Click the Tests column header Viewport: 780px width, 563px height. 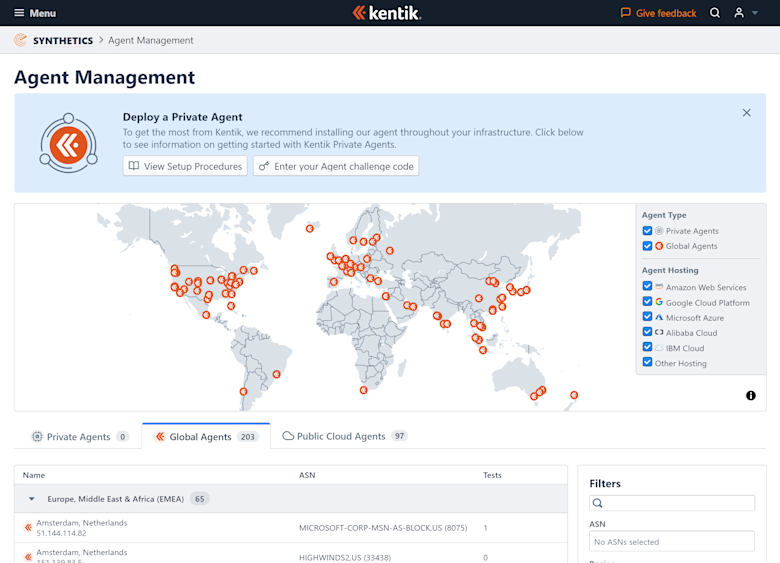tap(492, 475)
